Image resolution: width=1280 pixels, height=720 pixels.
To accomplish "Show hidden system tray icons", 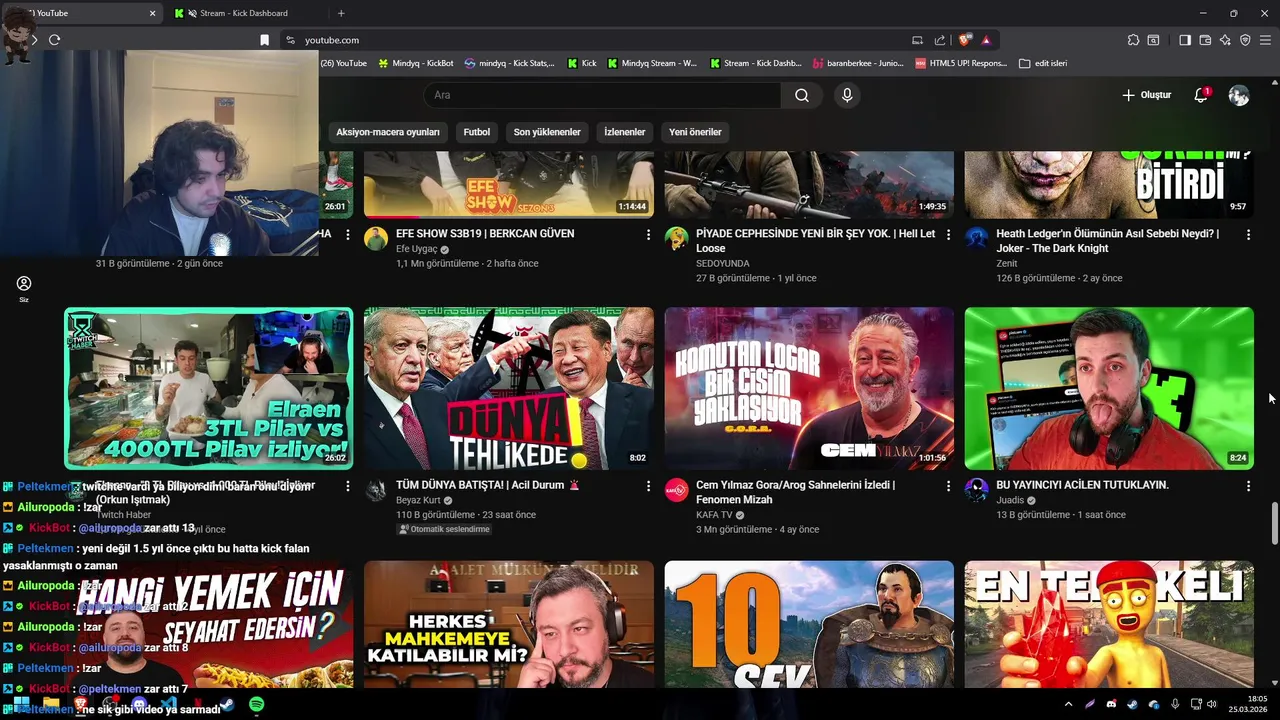I will (1068, 705).
